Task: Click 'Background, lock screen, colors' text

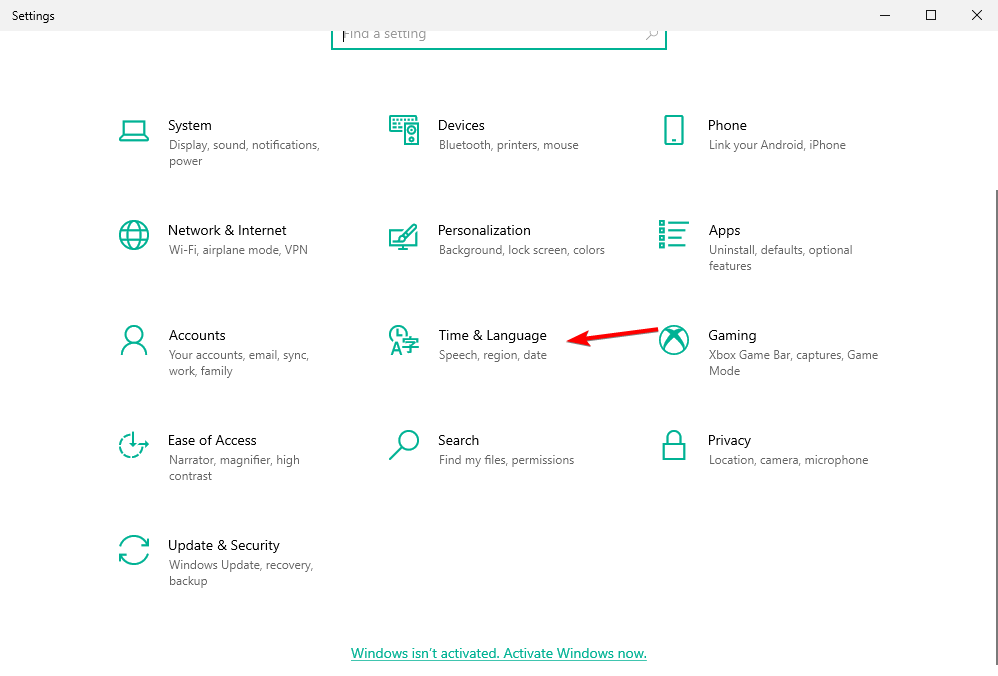Action: point(521,250)
